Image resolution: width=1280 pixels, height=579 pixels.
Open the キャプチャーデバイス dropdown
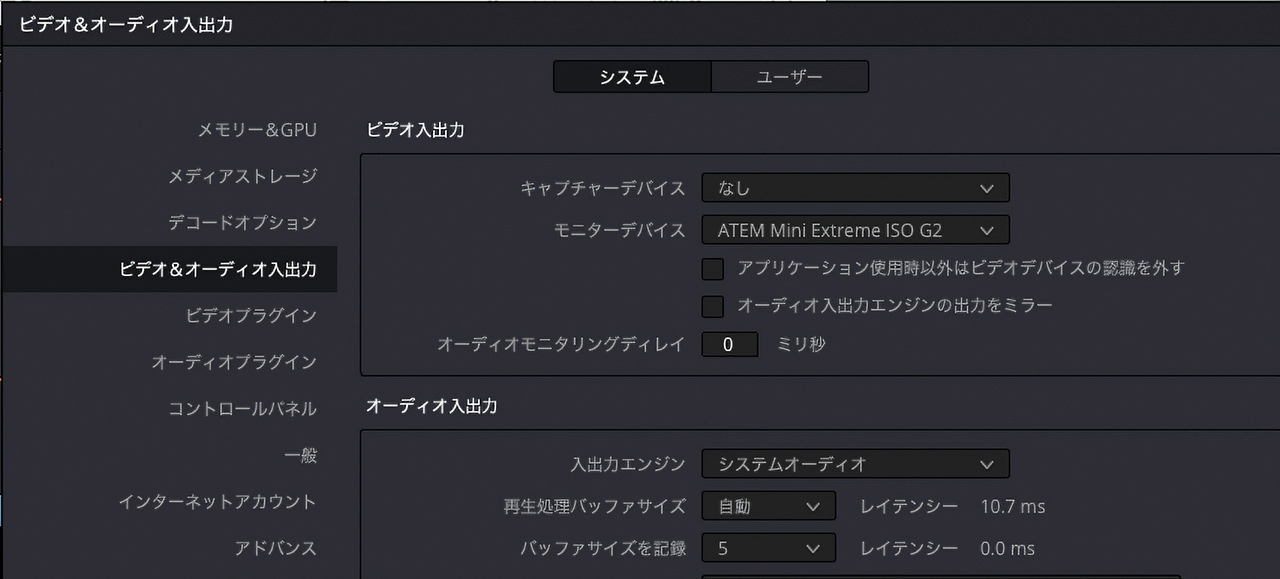click(855, 187)
